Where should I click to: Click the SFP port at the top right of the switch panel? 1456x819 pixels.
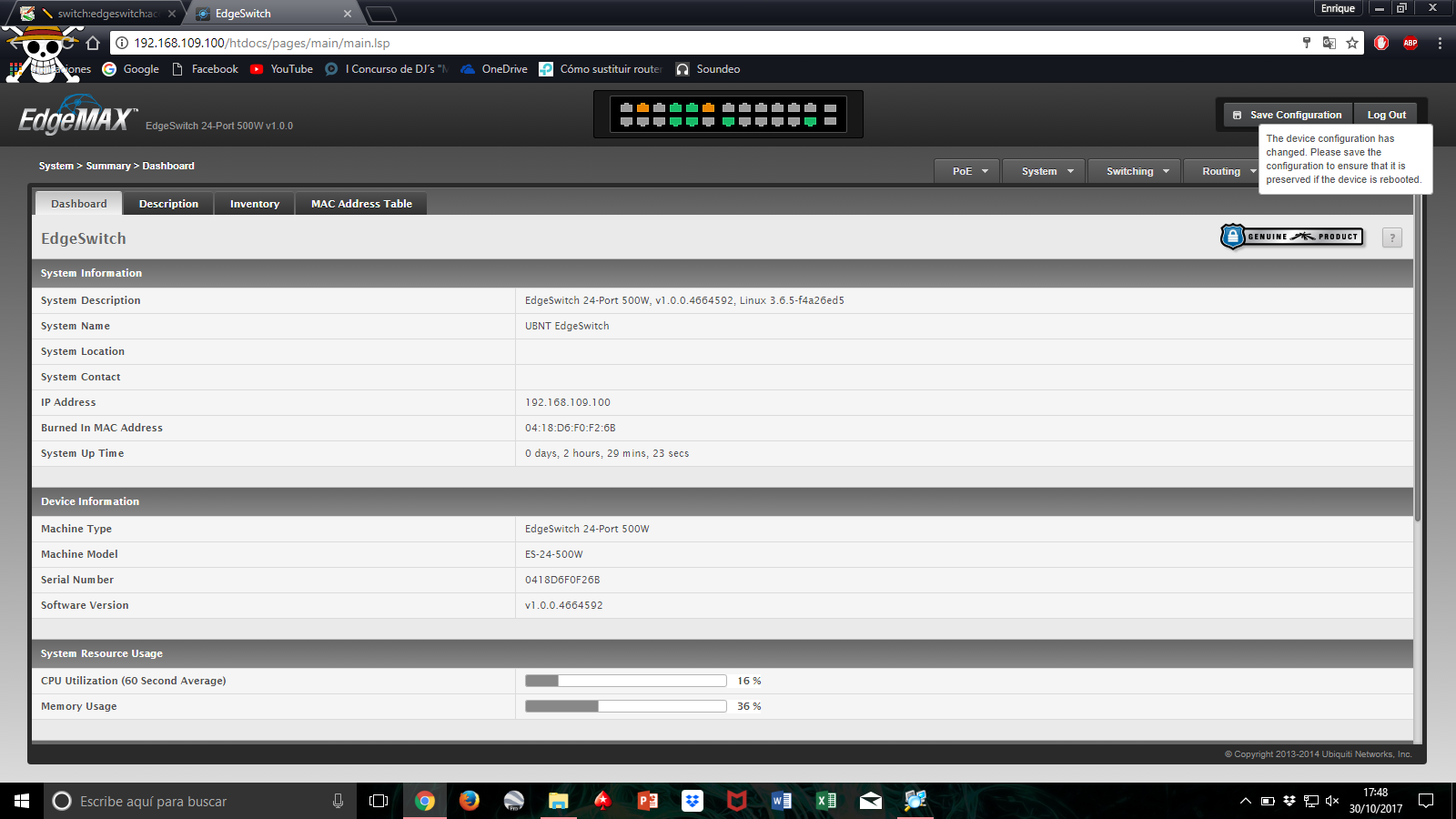coord(830,107)
